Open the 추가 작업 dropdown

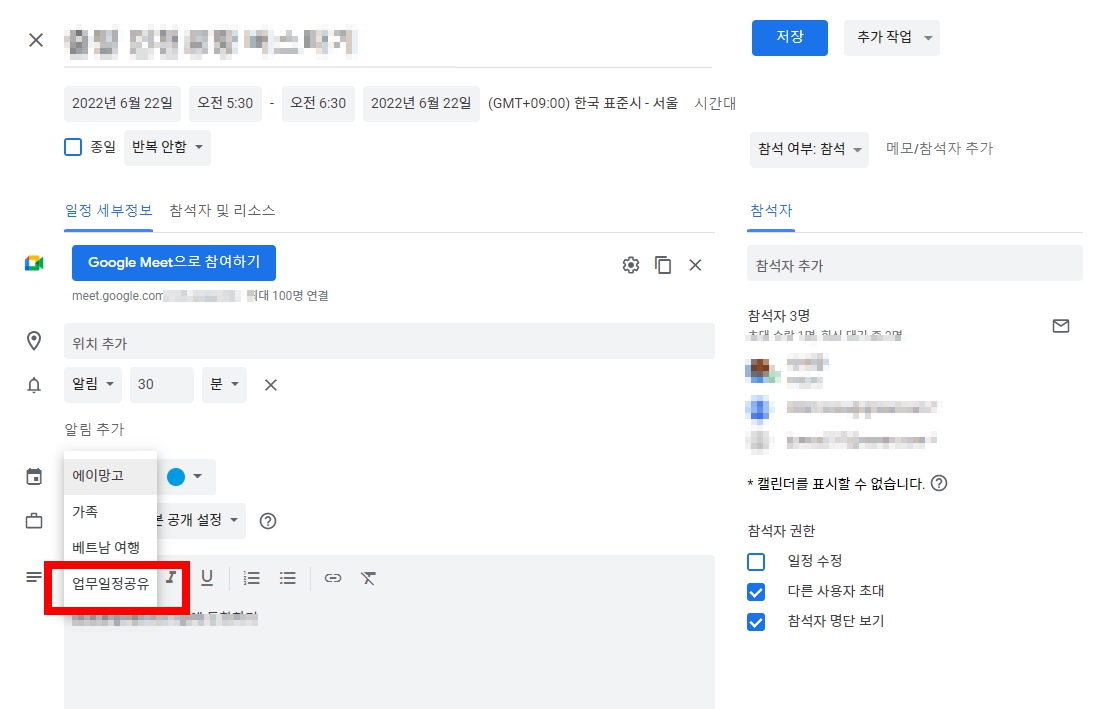(891, 37)
